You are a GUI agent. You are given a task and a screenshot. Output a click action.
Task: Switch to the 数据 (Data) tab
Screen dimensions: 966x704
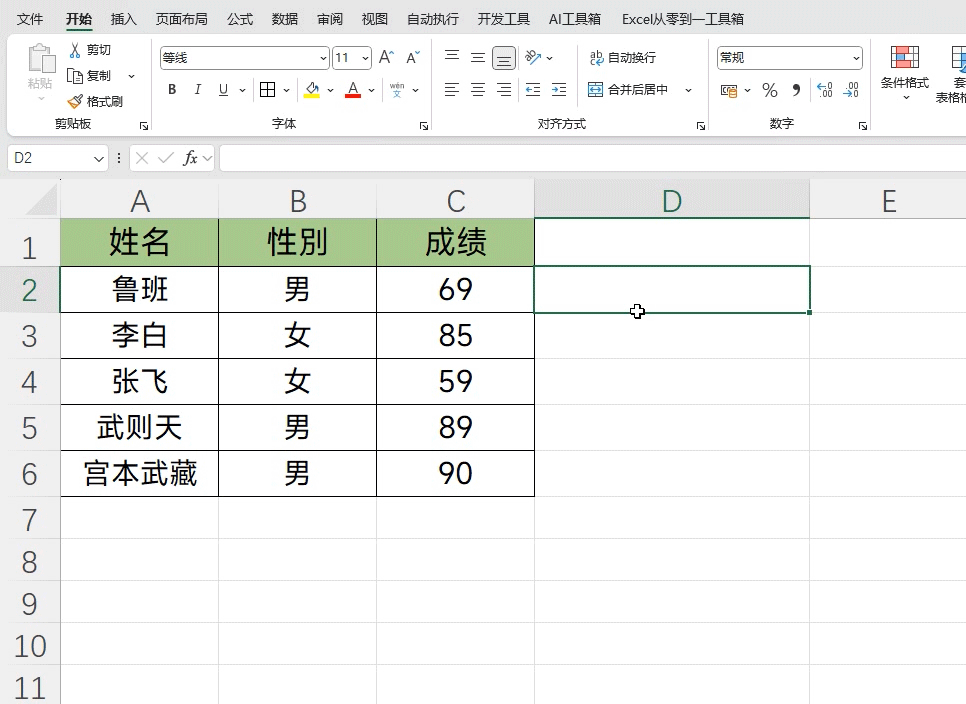285,19
